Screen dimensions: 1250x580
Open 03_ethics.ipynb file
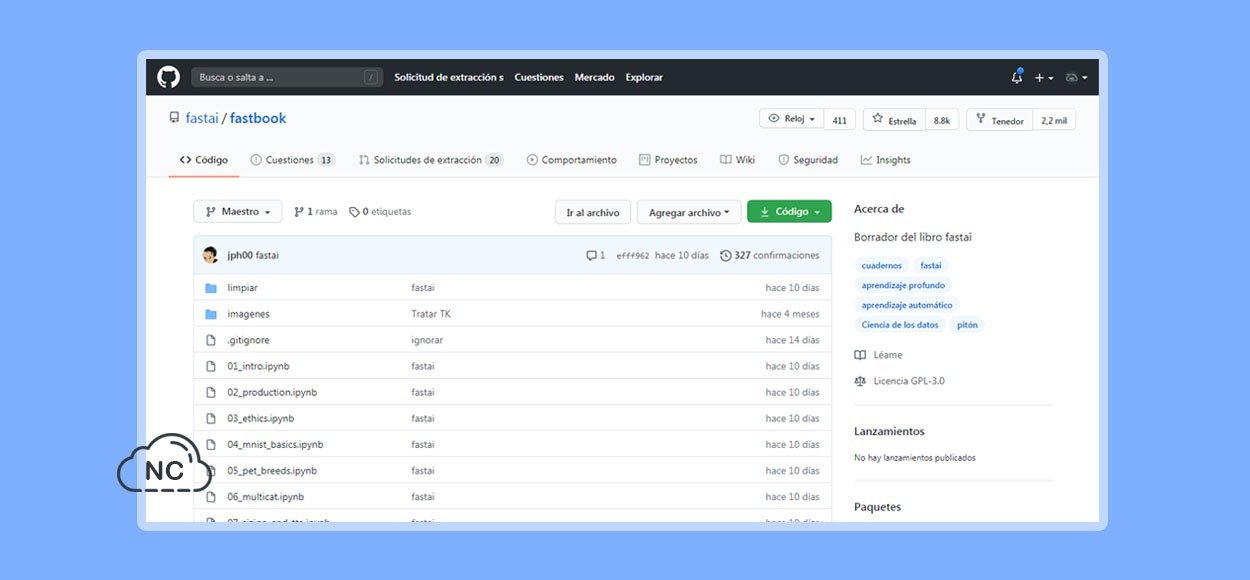point(260,418)
